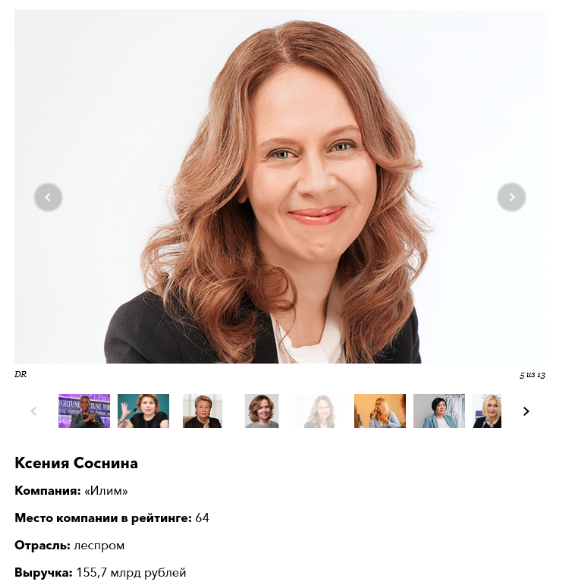Click the 'Отрасль: леспром' line
This screenshot has width=578, height=587.
pos(69,545)
